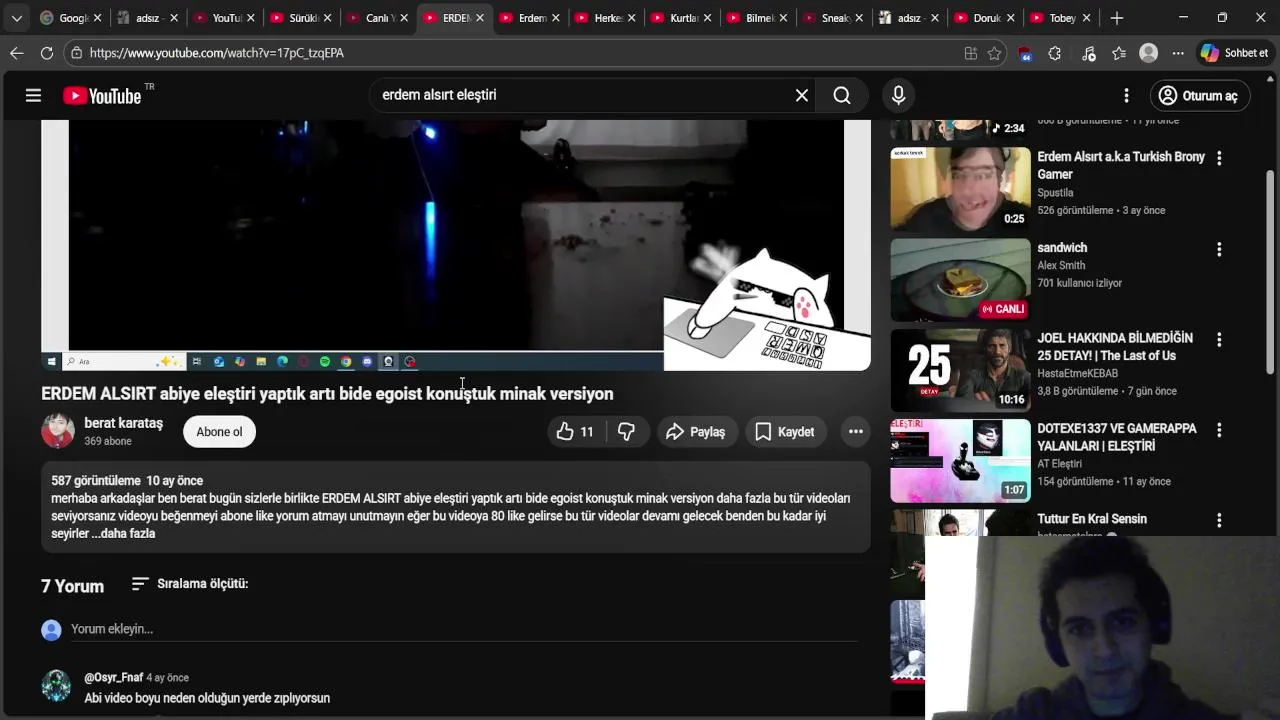Click the address bar URL
Viewport: 1280px width, 720px height.
(x=217, y=53)
